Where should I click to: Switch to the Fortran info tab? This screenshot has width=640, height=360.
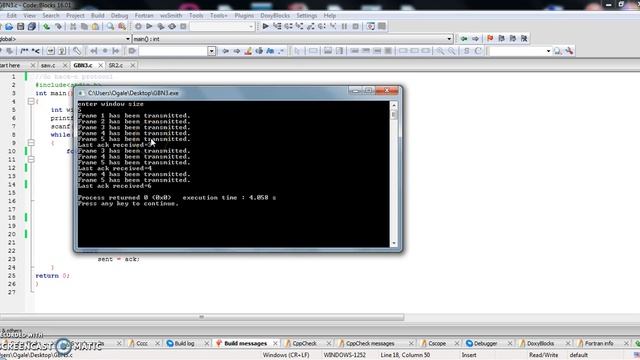599,344
